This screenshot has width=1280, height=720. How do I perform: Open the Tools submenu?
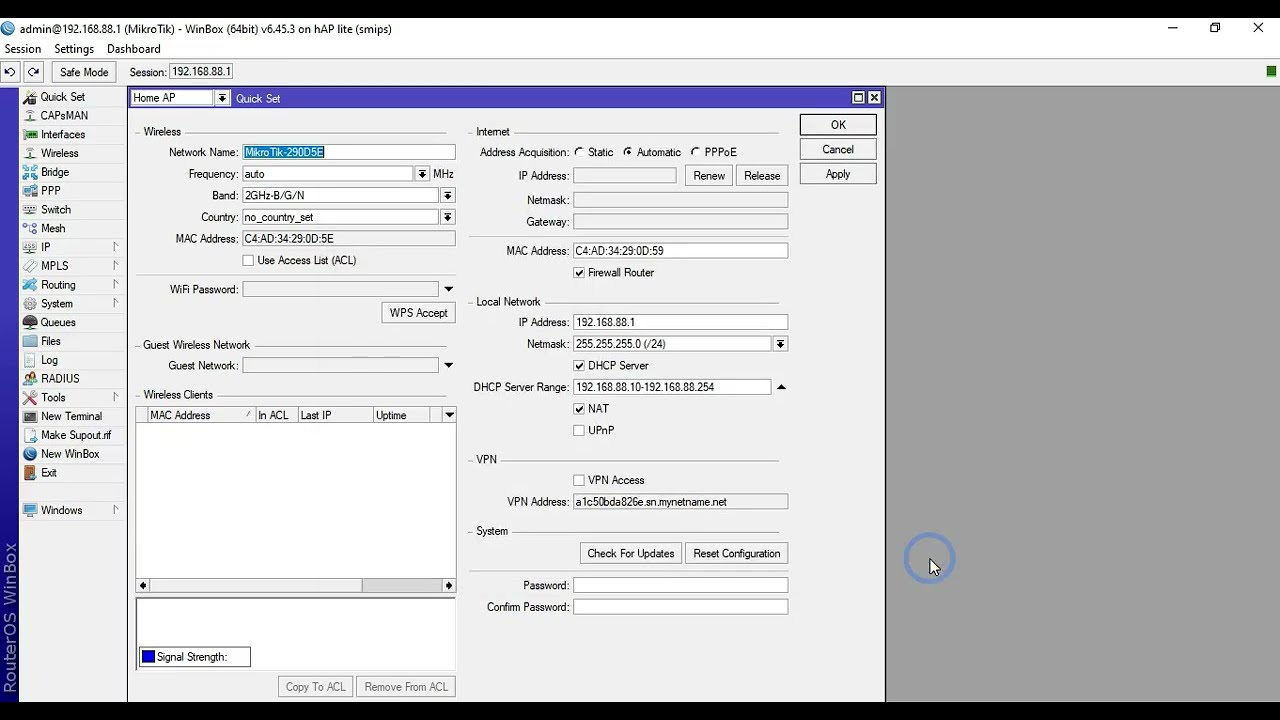point(53,397)
